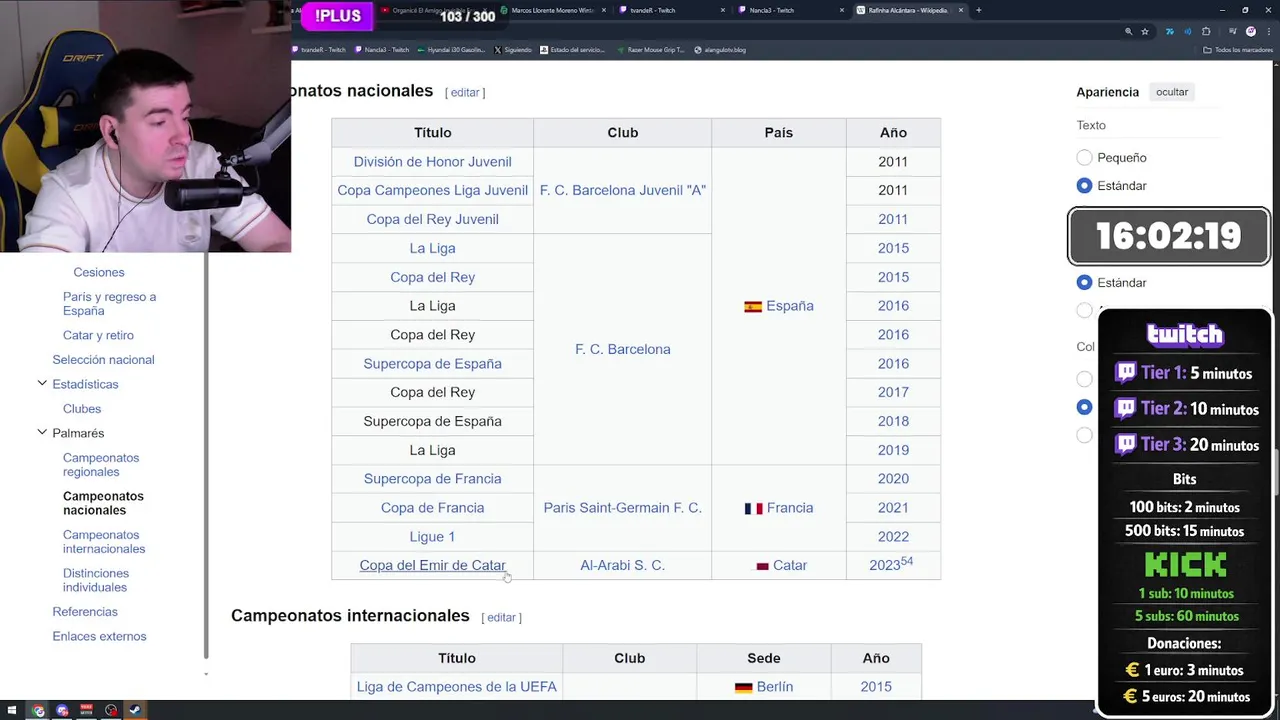1280x720 pixels.
Task: Collapse the Palmarés sidebar section
Action: 42,432
